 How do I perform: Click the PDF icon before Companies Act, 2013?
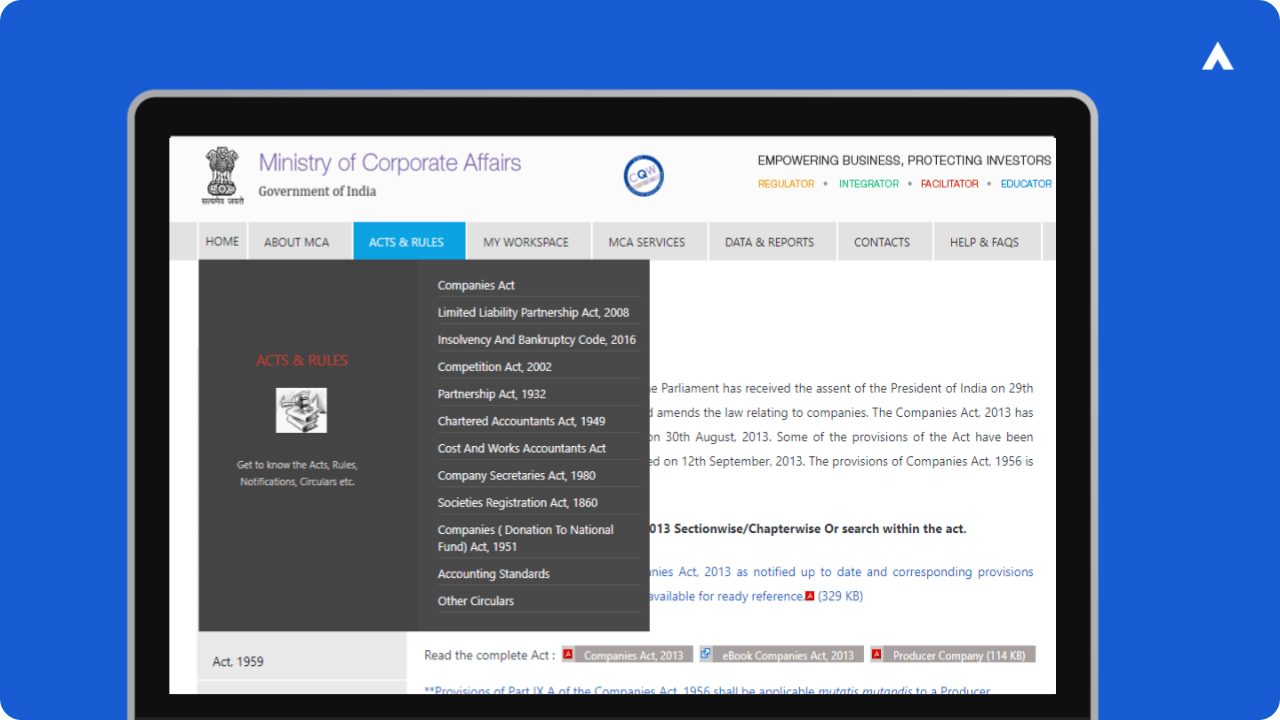[569, 654]
